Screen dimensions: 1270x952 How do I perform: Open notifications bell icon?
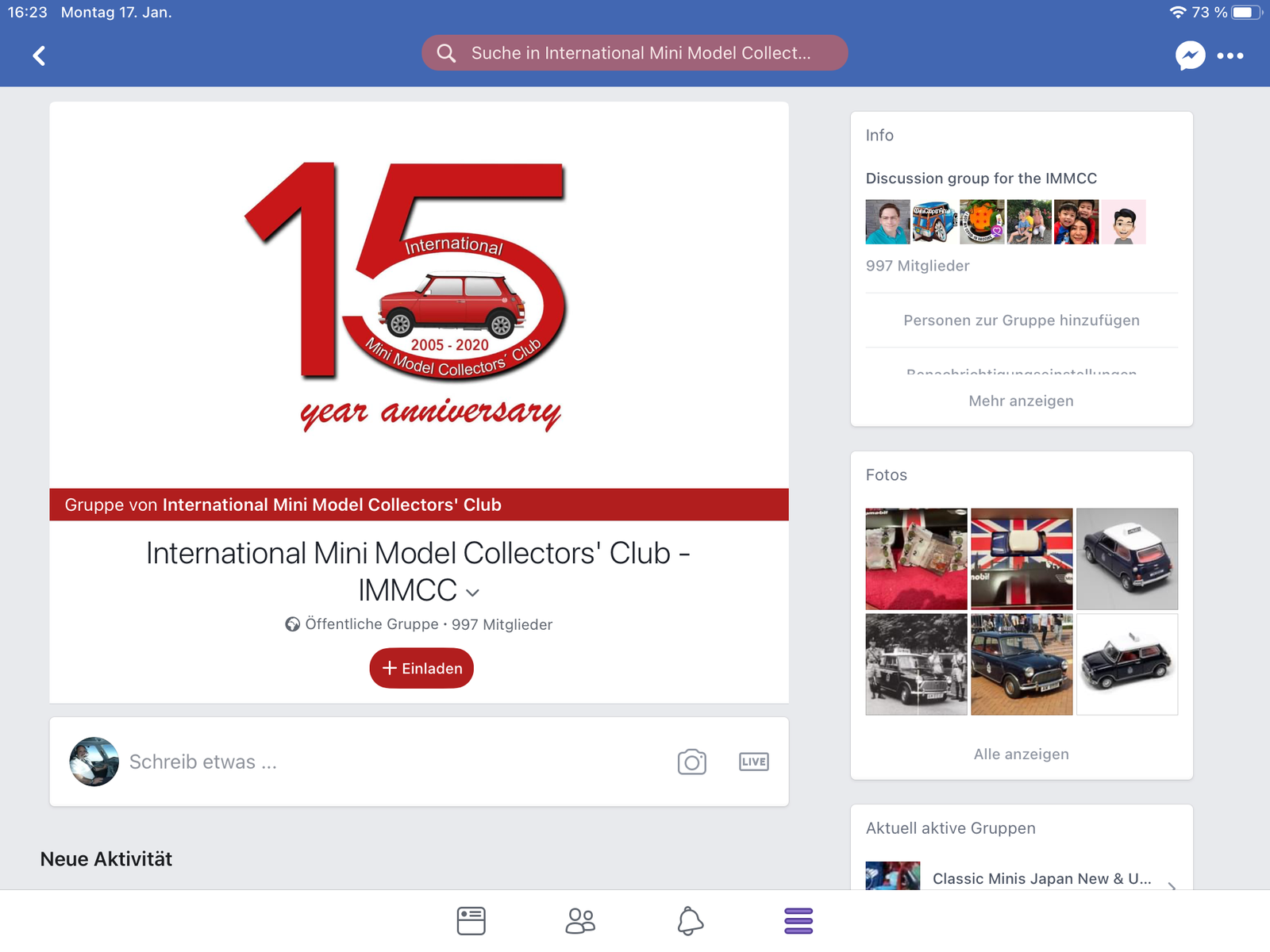pyautogui.click(x=690, y=921)
